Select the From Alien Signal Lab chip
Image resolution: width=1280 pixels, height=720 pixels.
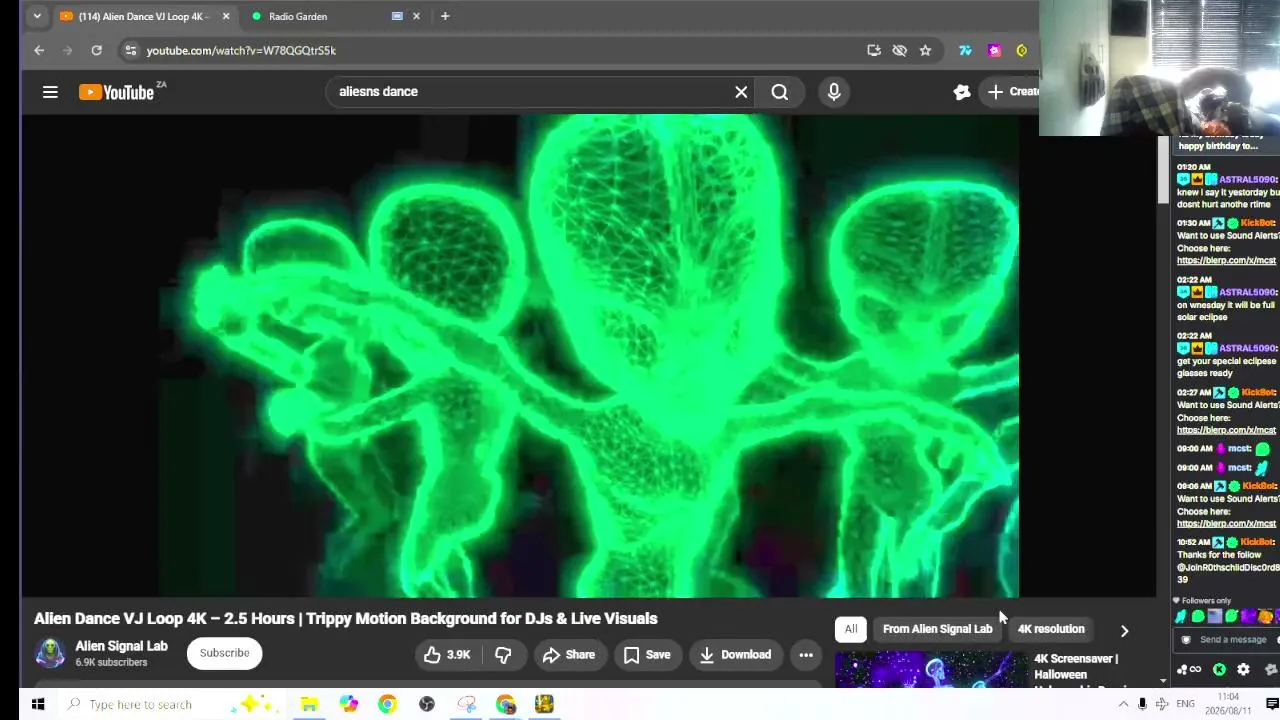click(937, 629)
